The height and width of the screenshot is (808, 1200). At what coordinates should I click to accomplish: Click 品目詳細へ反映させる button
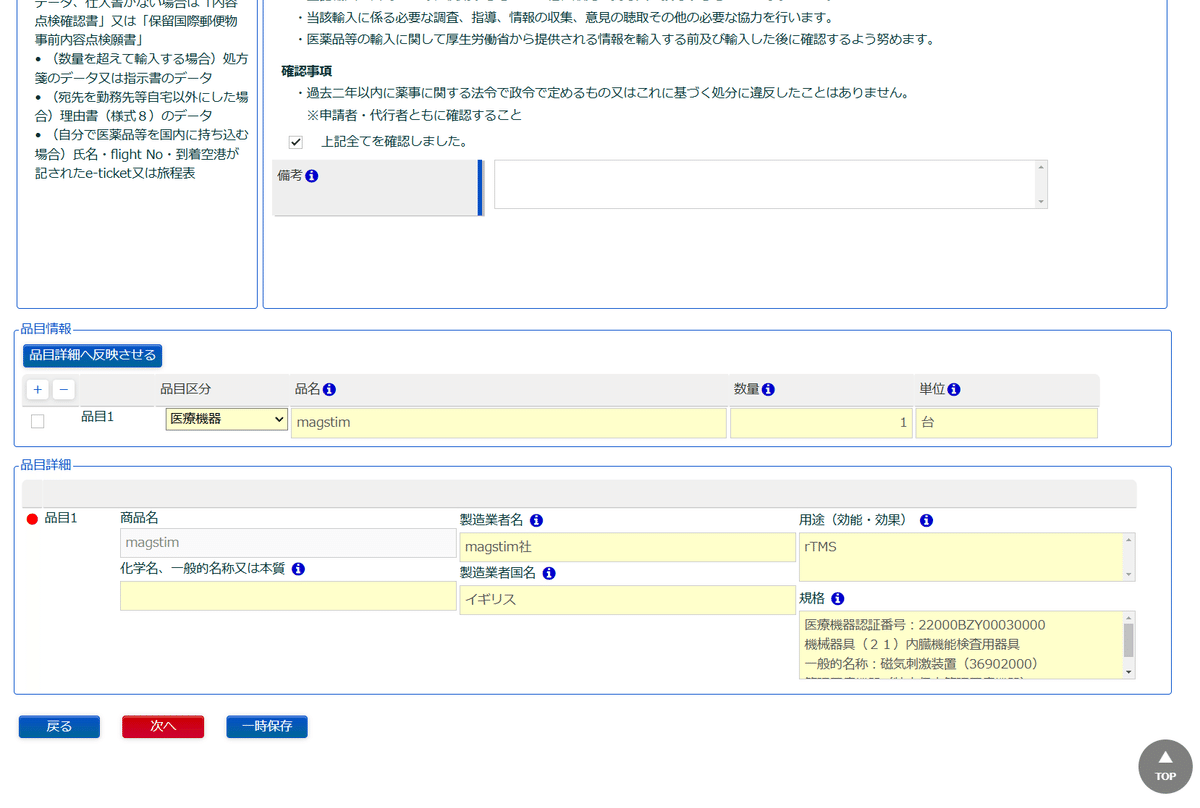[92, 355]
